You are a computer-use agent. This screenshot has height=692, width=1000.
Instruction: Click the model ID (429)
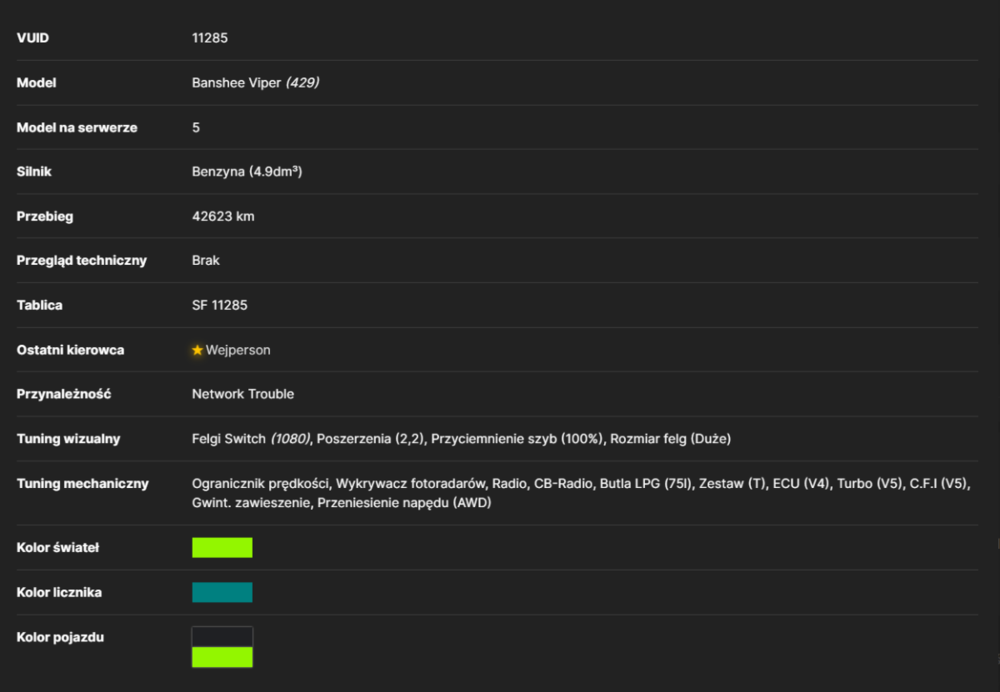[302, 83]
